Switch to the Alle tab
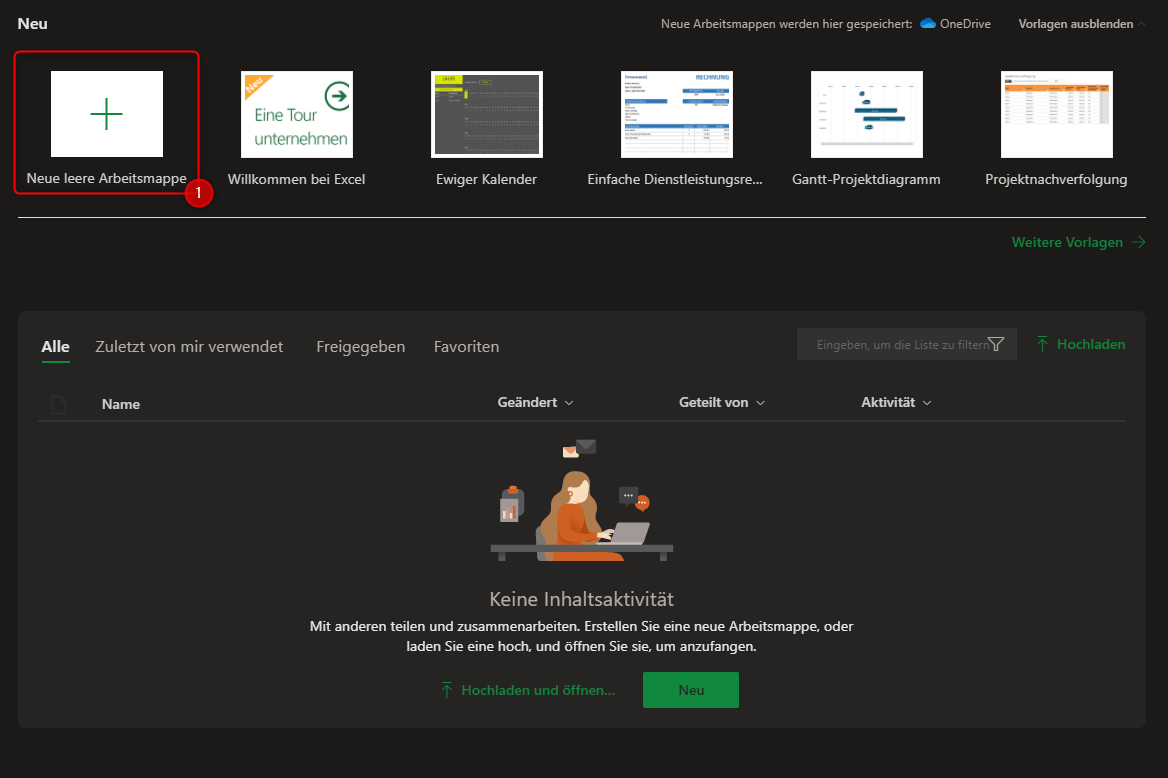Image resolution: width=1168 pixels, height=778 pixels. [x=55, y=347]
